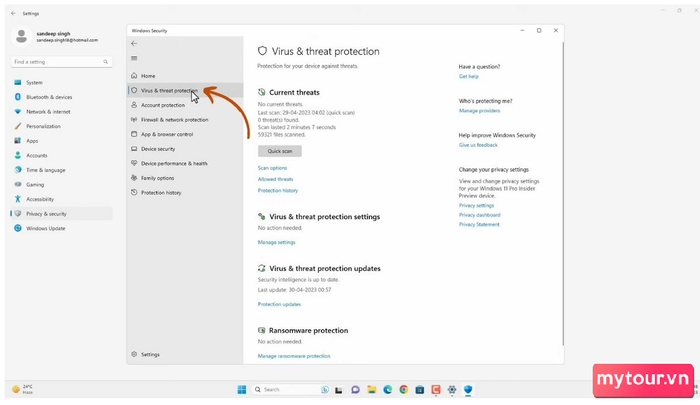
Task: Select Privacy & security in Settings
Action: tap(61, 214)
